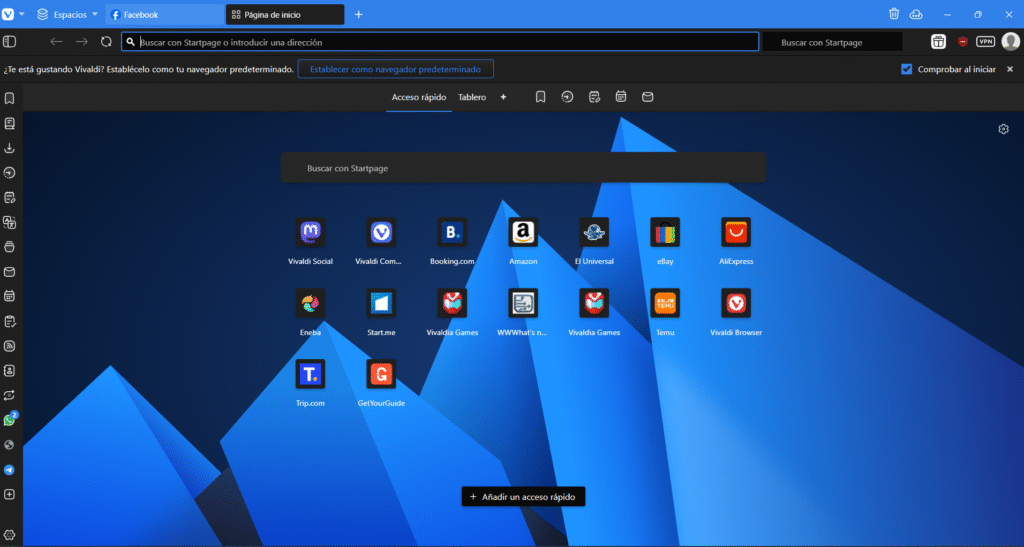Viewport: 1024px width, 547px height.
Task: Toggle the side panel visibility
Action: (9, 42)
